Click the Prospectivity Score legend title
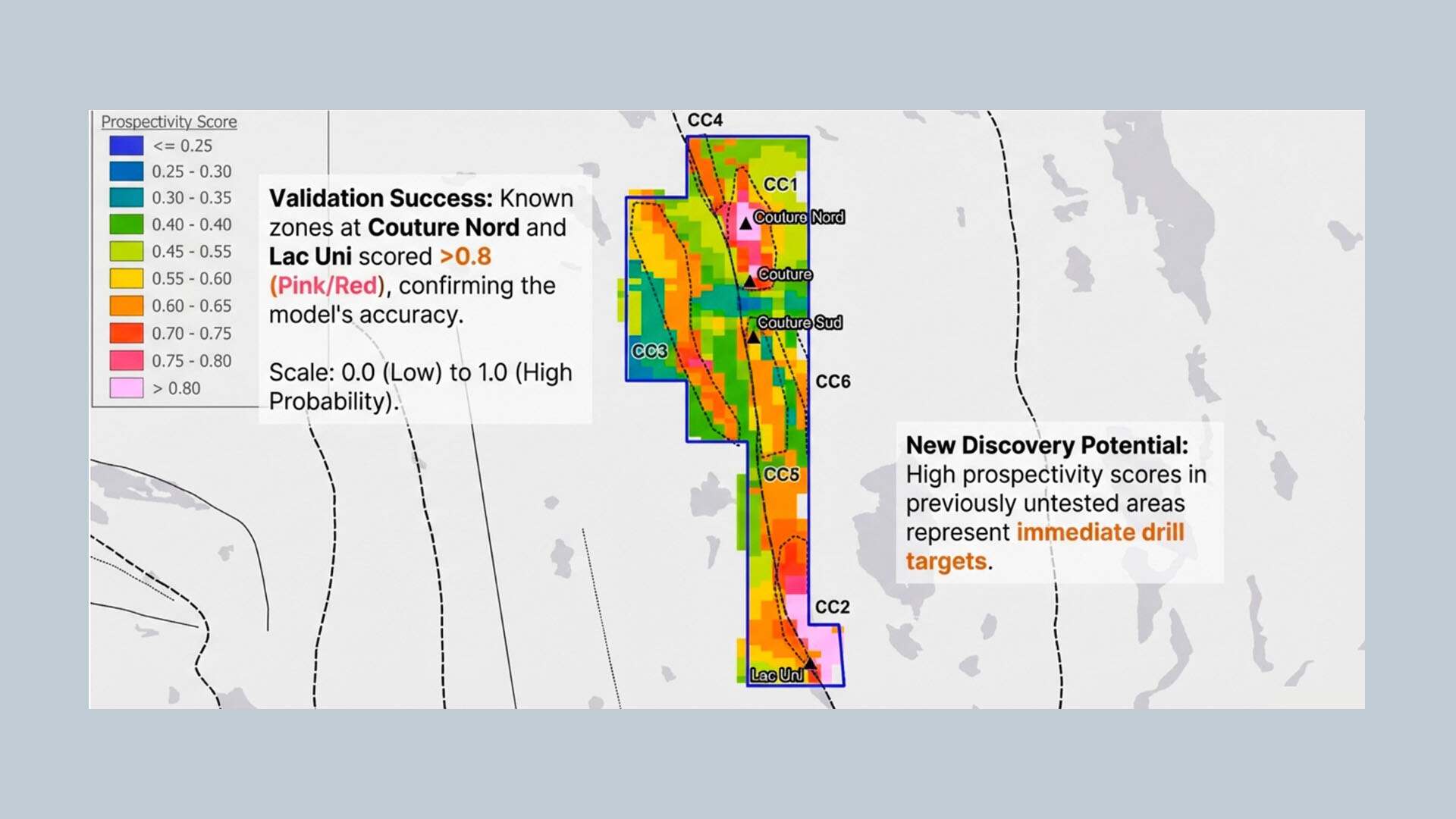Screen dimensions: 1456x819 click(x=169, y=122)
